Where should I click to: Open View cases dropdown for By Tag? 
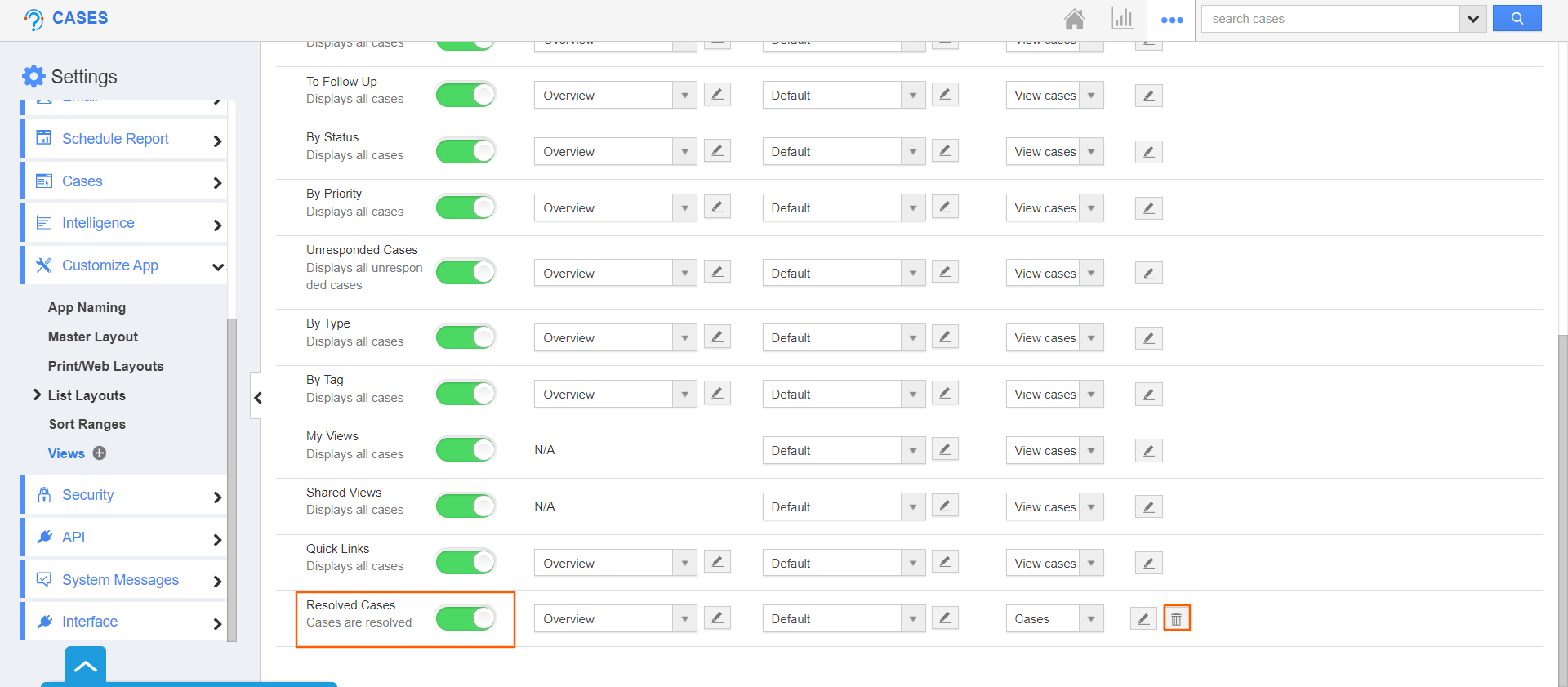click(1054, 394)
